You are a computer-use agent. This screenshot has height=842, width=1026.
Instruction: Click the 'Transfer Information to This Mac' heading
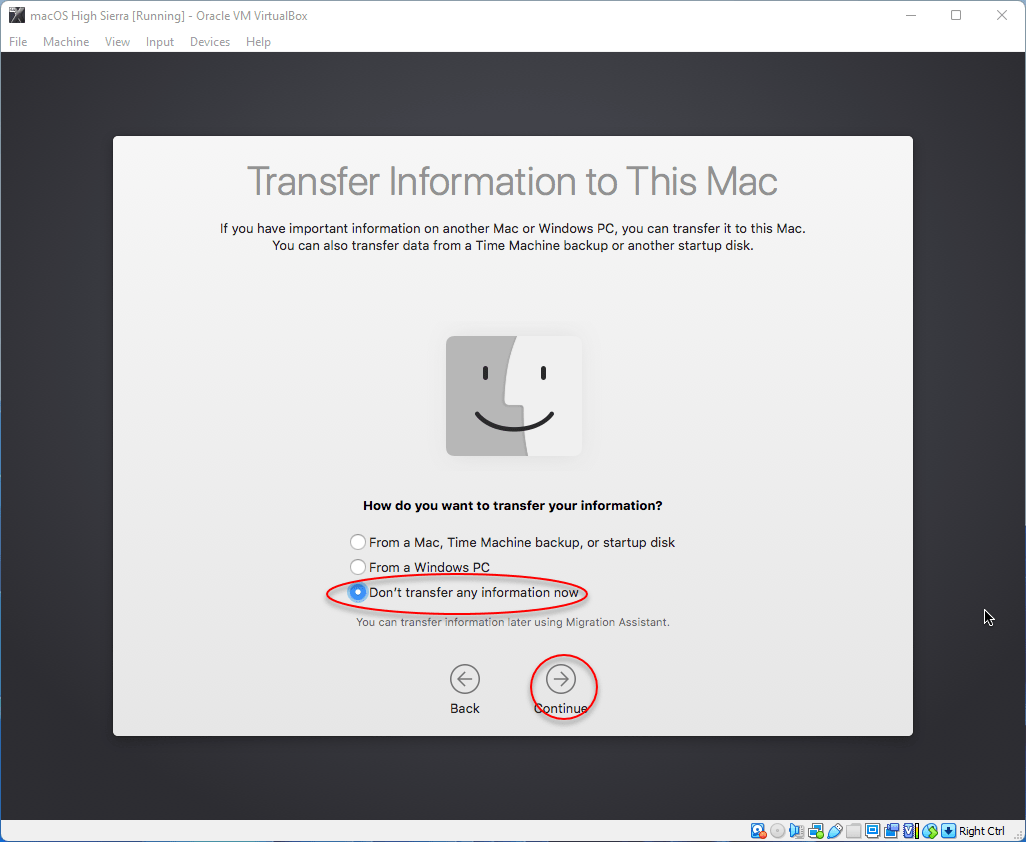[512, 181]
